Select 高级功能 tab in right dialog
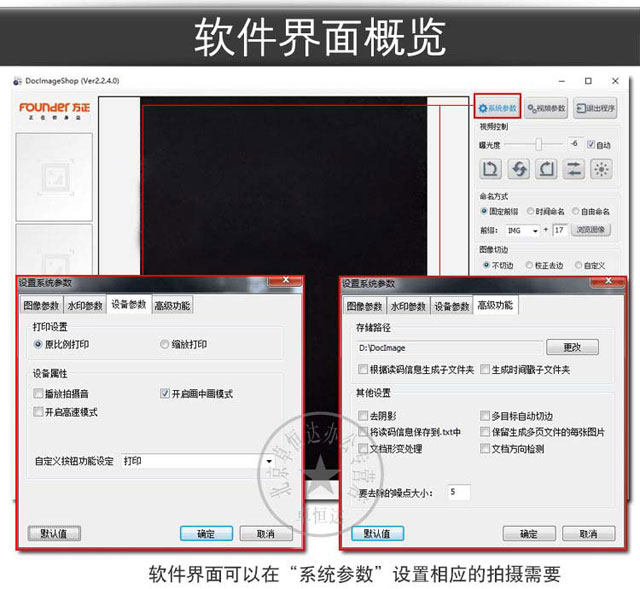 [495, 305]
